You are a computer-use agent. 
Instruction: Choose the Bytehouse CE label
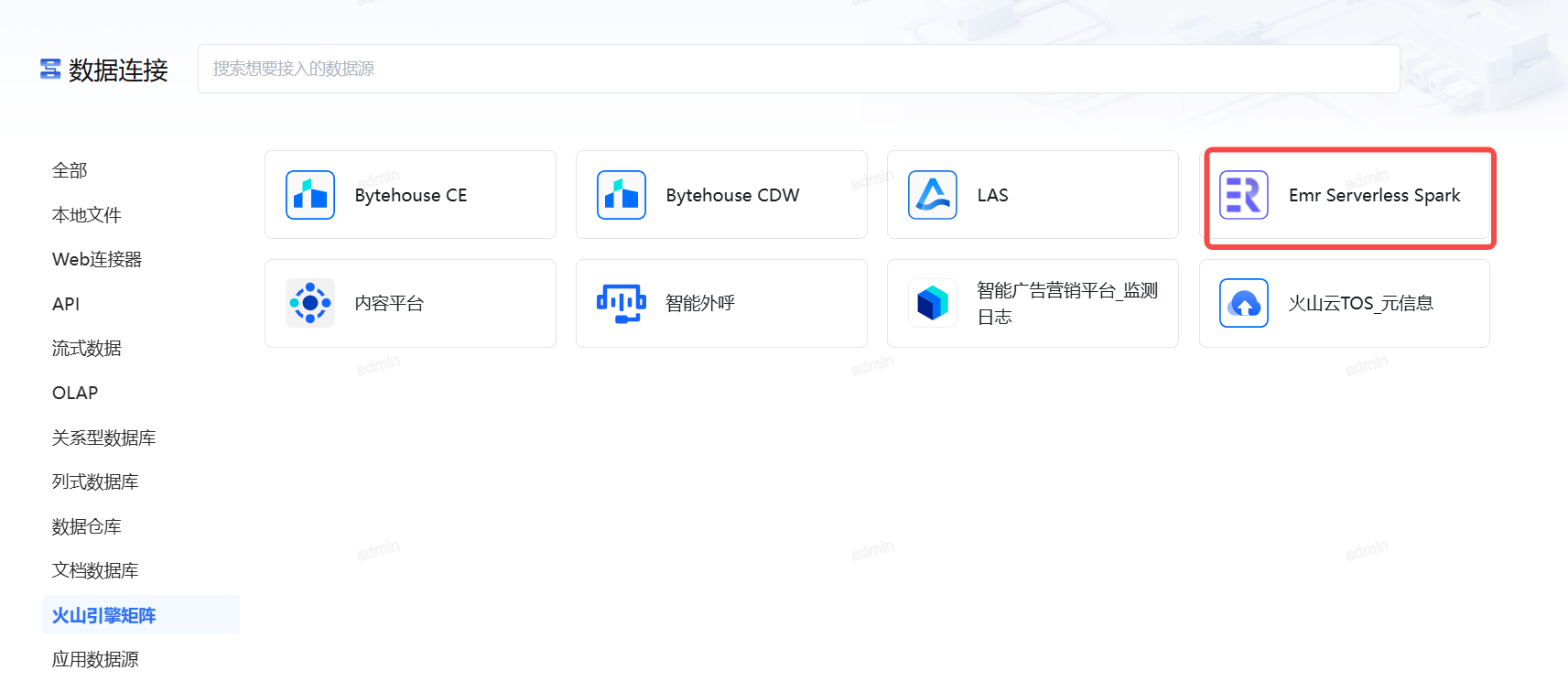(411, 195)
